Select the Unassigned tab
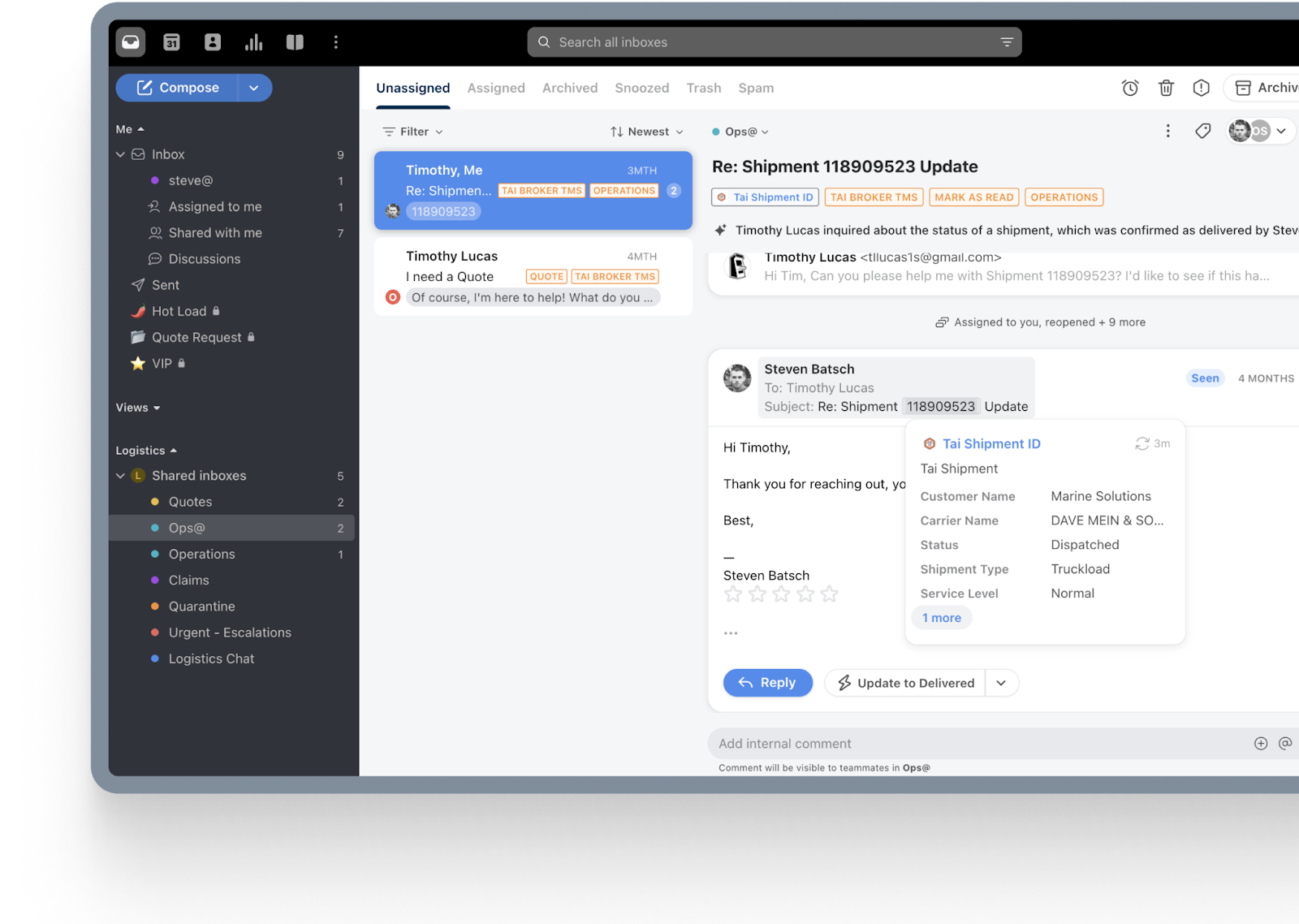Image resolution: width=1299 pixels, height=924 pixels. [413, 88]
